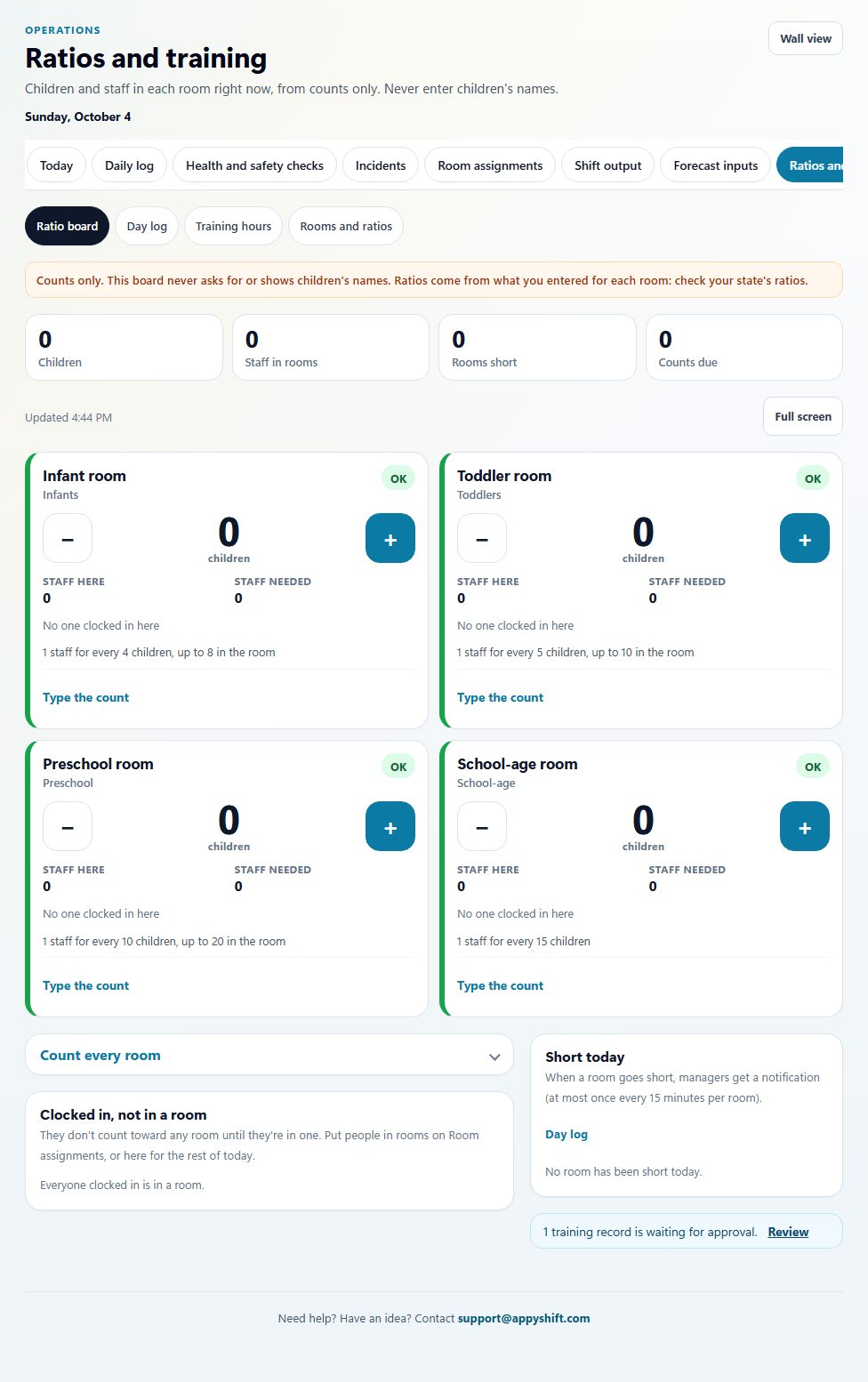Increase the Preschool room children count

click(390, 826)
